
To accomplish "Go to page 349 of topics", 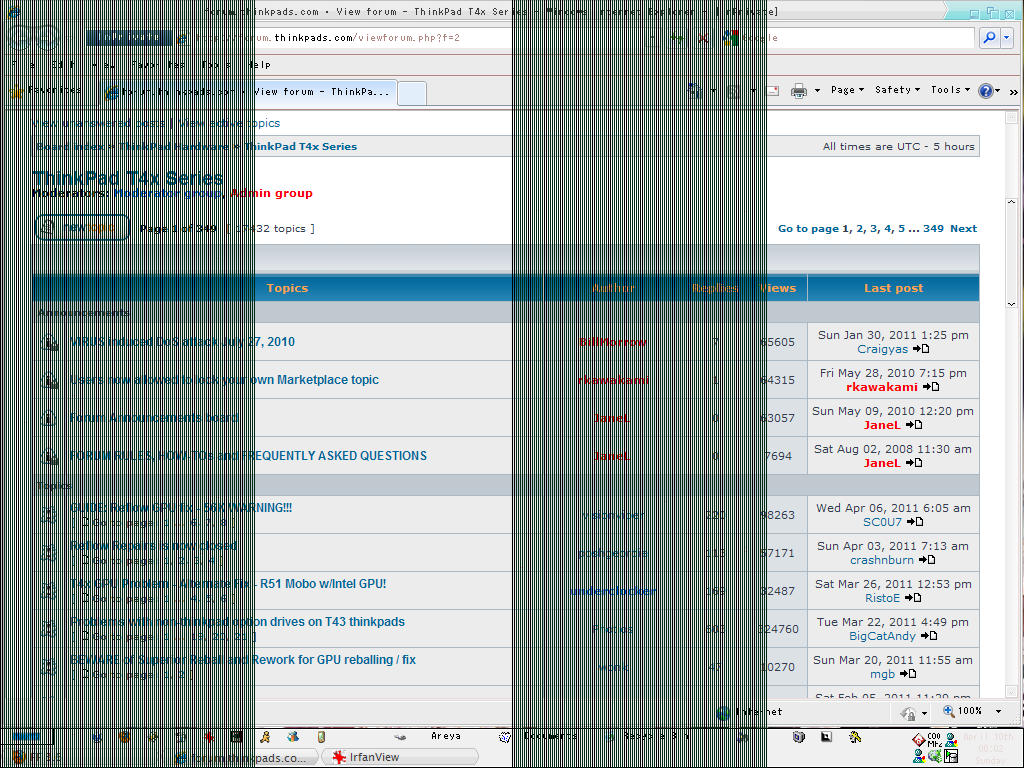I will tap(933, 229).
